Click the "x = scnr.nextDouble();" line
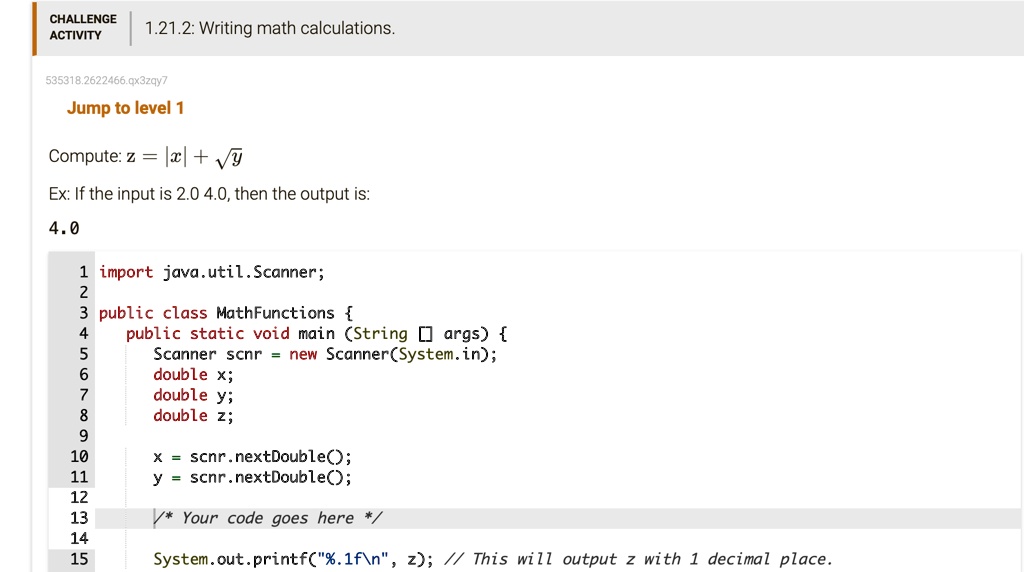 click(252, 457)
